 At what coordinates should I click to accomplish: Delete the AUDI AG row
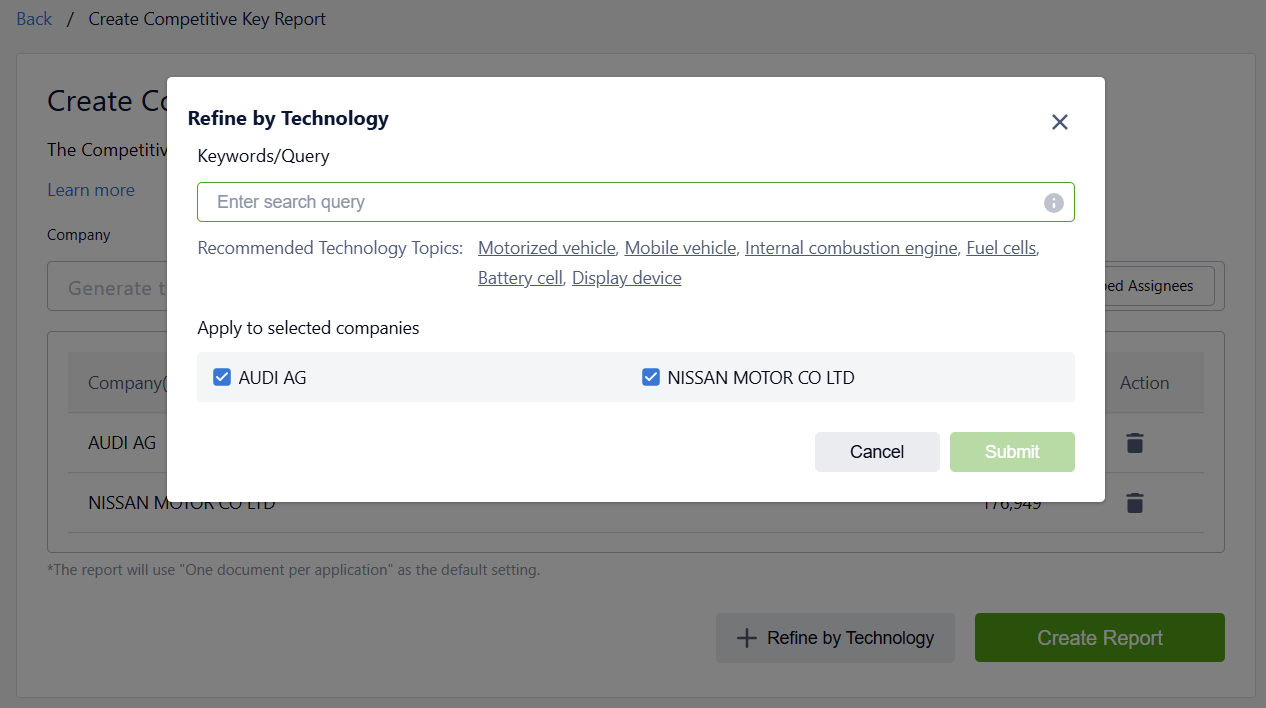pyautogui.click(x=1134, y=443)
